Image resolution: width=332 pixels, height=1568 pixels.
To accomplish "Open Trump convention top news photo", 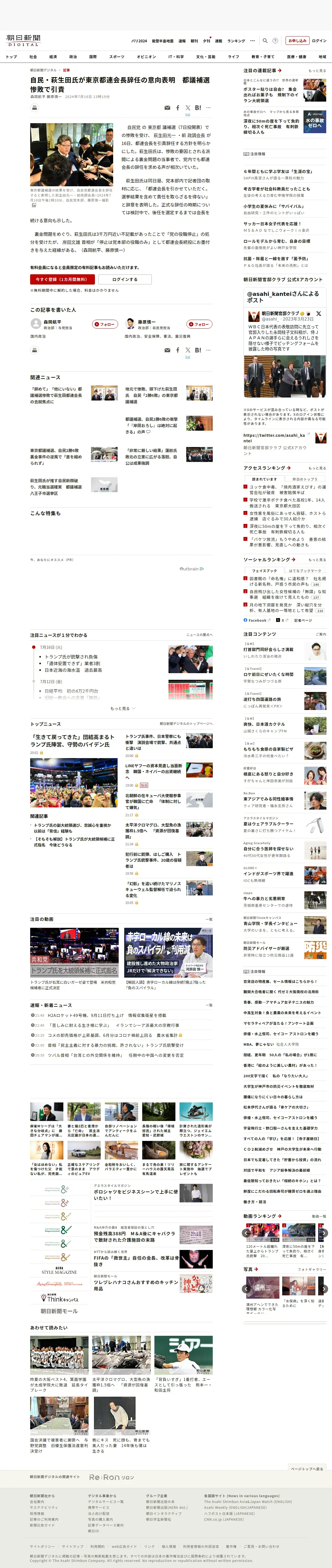I will tap(74, 782).
